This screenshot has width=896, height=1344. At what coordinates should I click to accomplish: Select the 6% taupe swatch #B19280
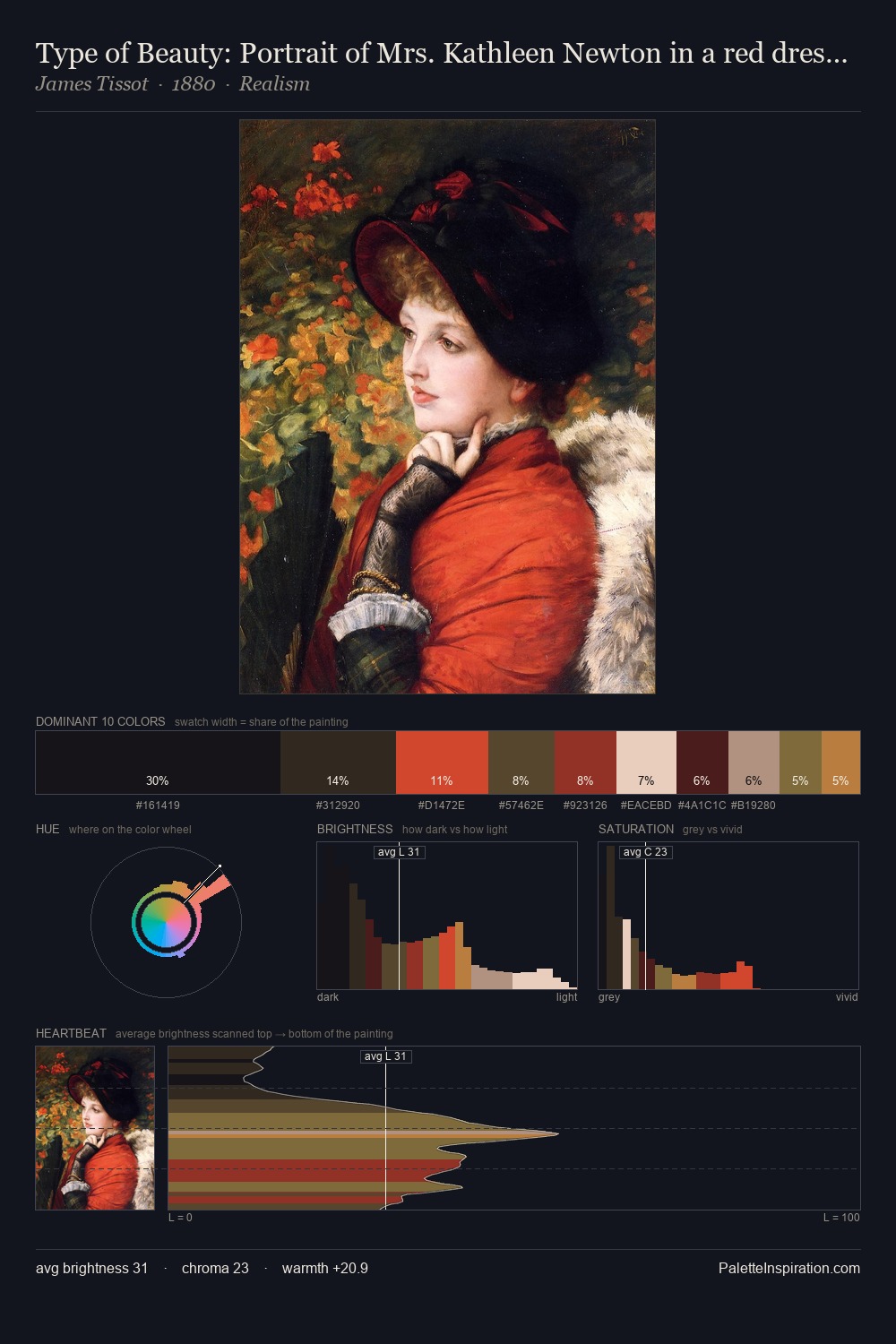(754, 762)
